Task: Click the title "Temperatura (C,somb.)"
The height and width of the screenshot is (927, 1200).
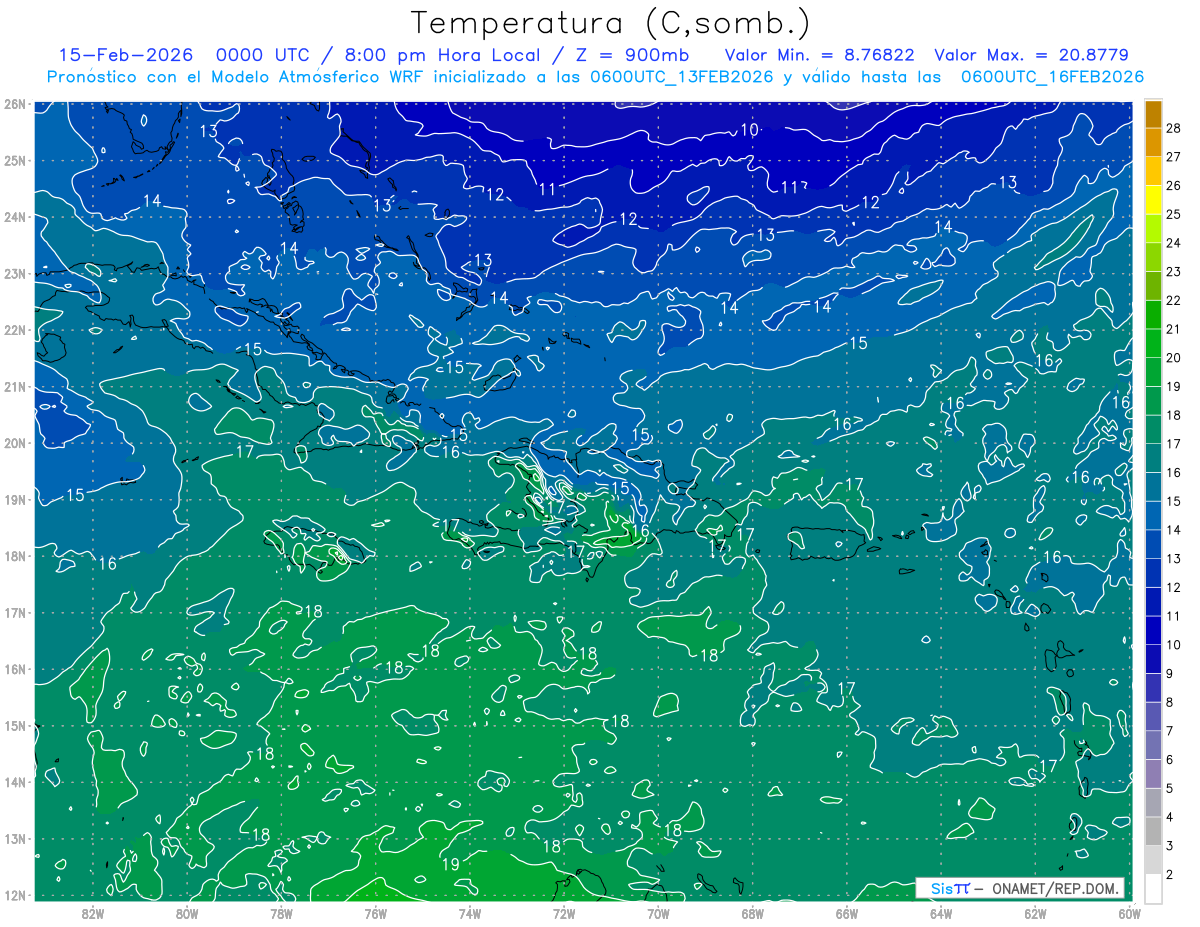Action: point(611,24)
